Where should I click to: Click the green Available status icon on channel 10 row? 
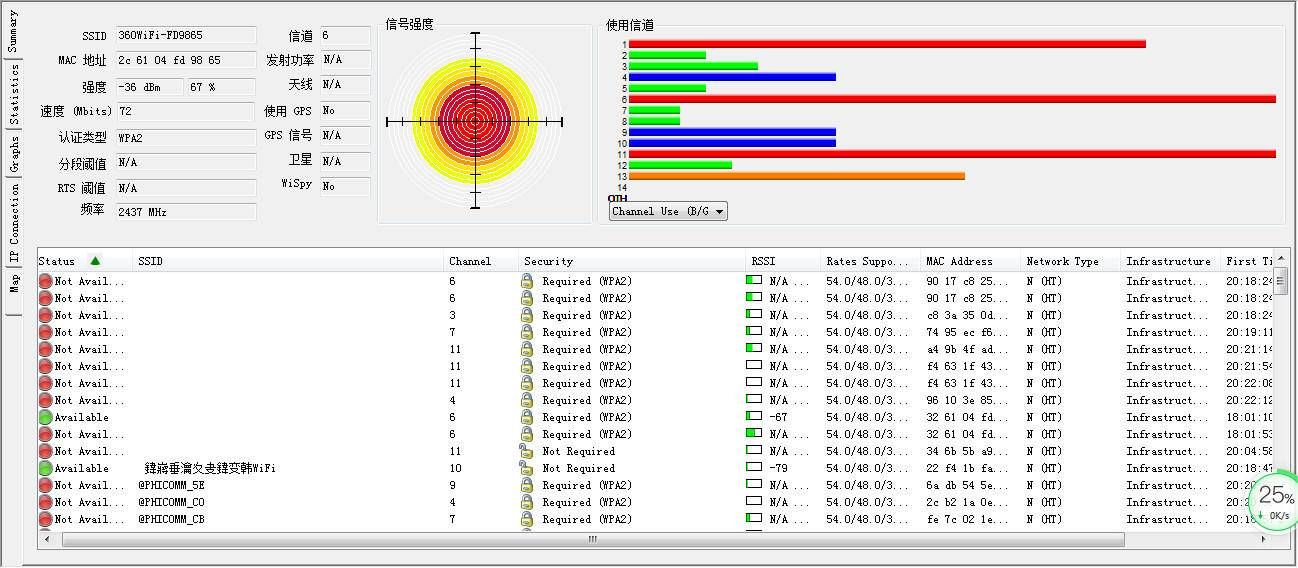[45, 468]
